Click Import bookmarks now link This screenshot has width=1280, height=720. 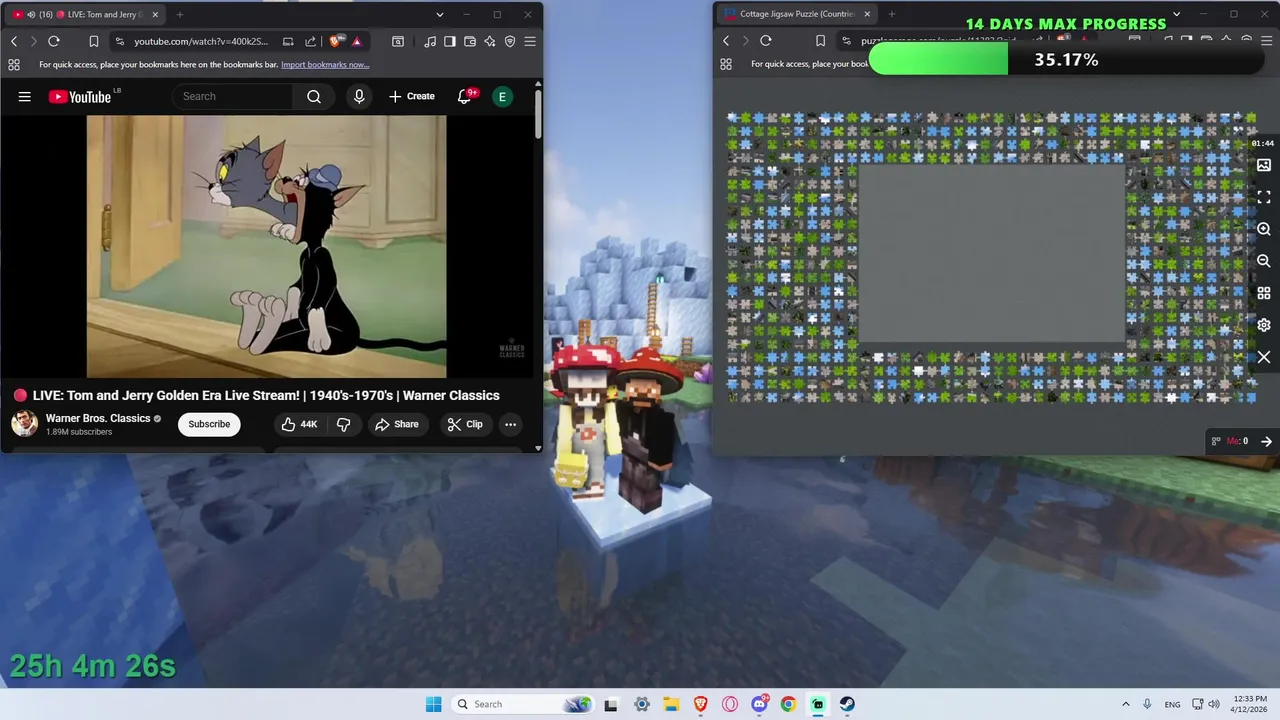(x=325, y=64)
